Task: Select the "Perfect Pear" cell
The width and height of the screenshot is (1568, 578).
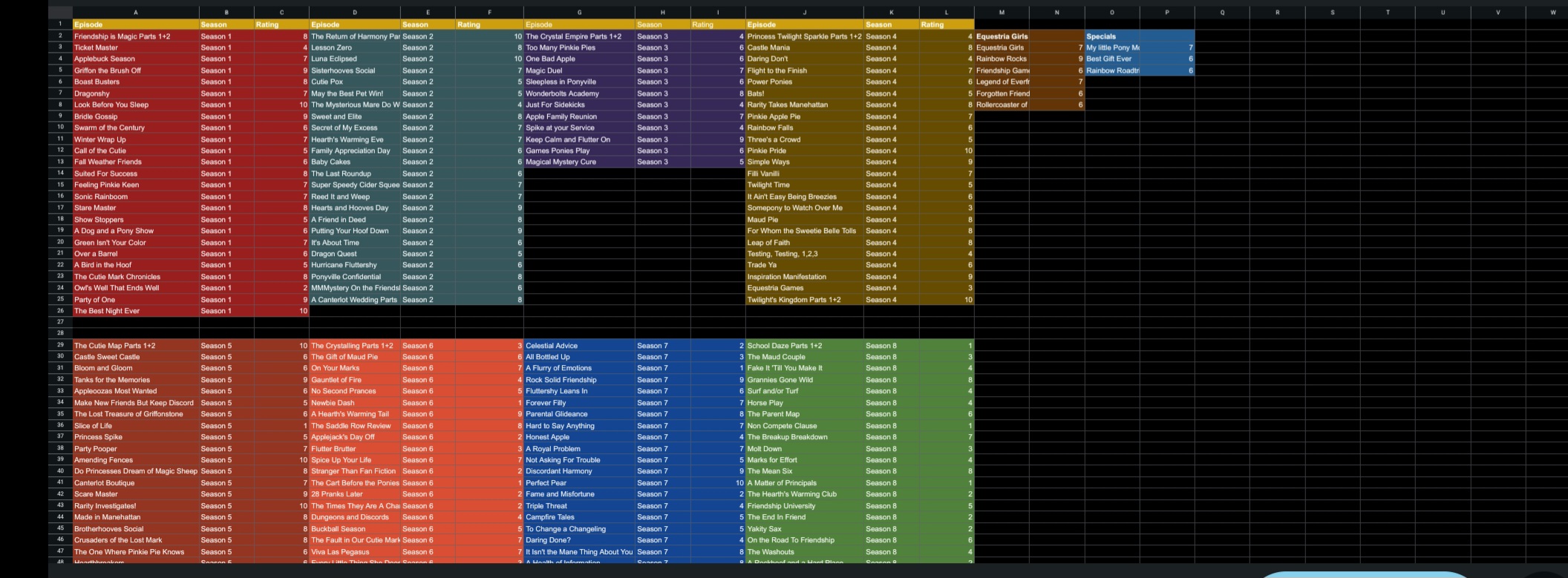Action: pos(579,483)
